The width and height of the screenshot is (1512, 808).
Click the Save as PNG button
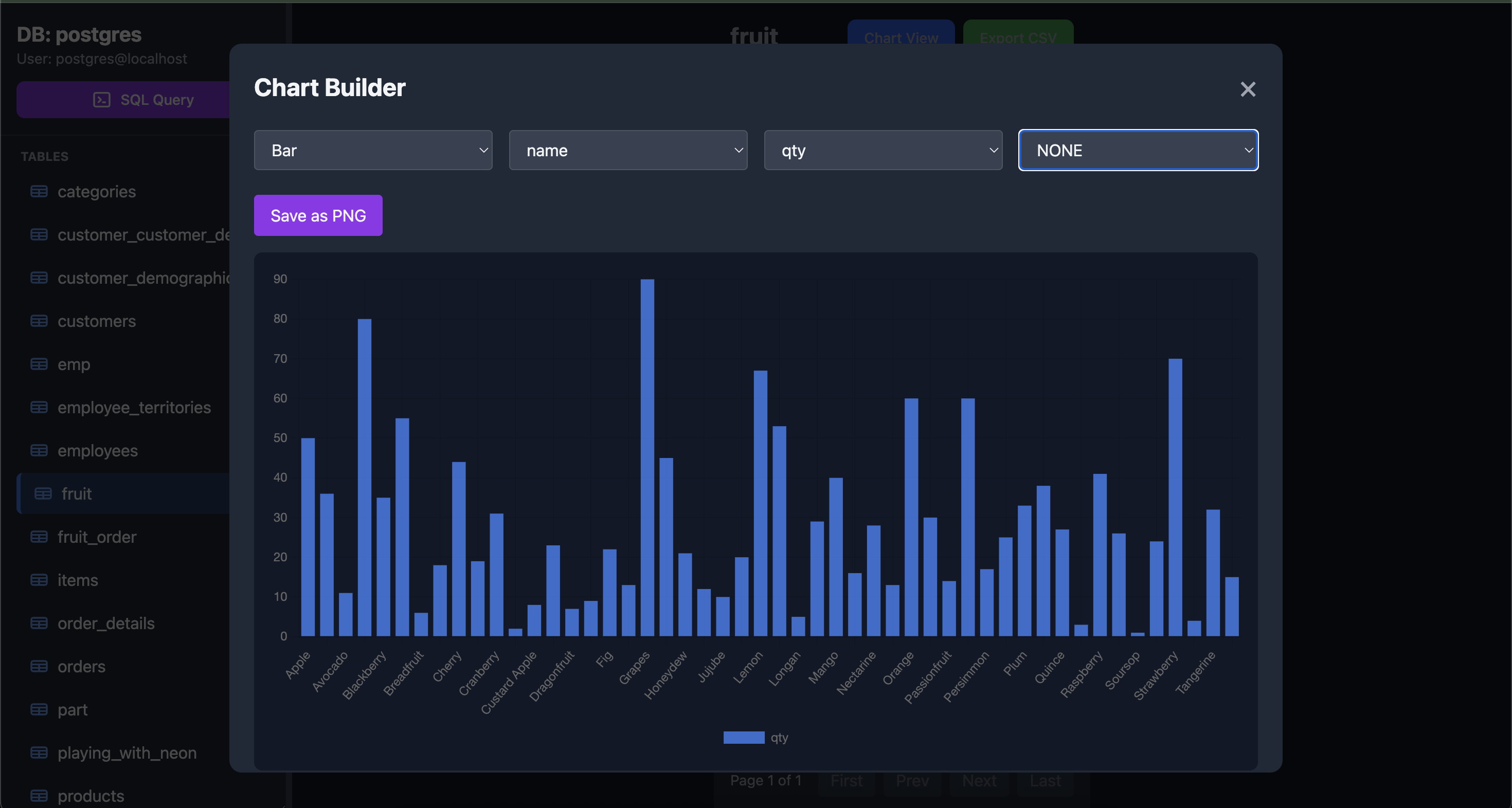tap(317, 215)
